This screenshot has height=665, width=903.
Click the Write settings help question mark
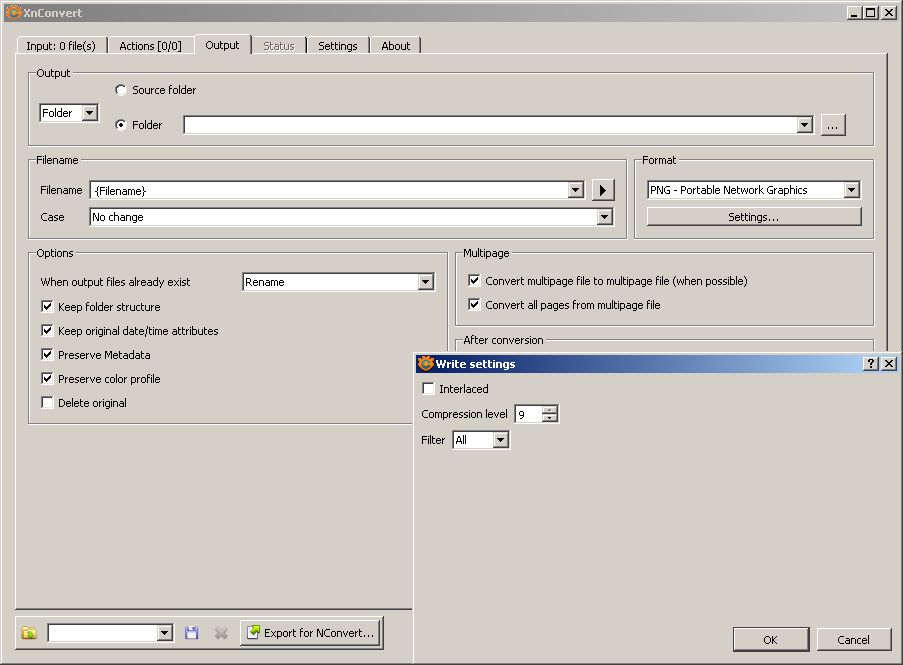pos(871,364)
